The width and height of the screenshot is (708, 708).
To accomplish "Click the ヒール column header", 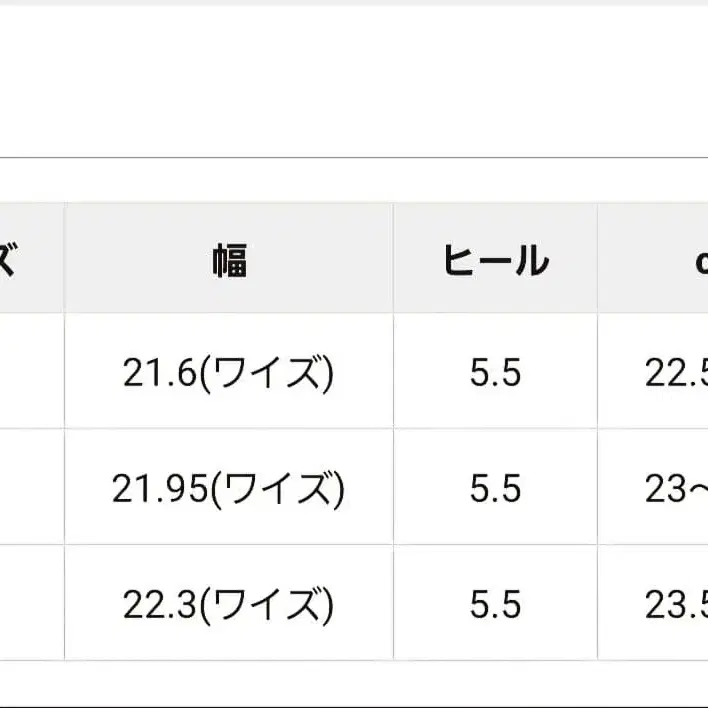I will click(495, 259).
